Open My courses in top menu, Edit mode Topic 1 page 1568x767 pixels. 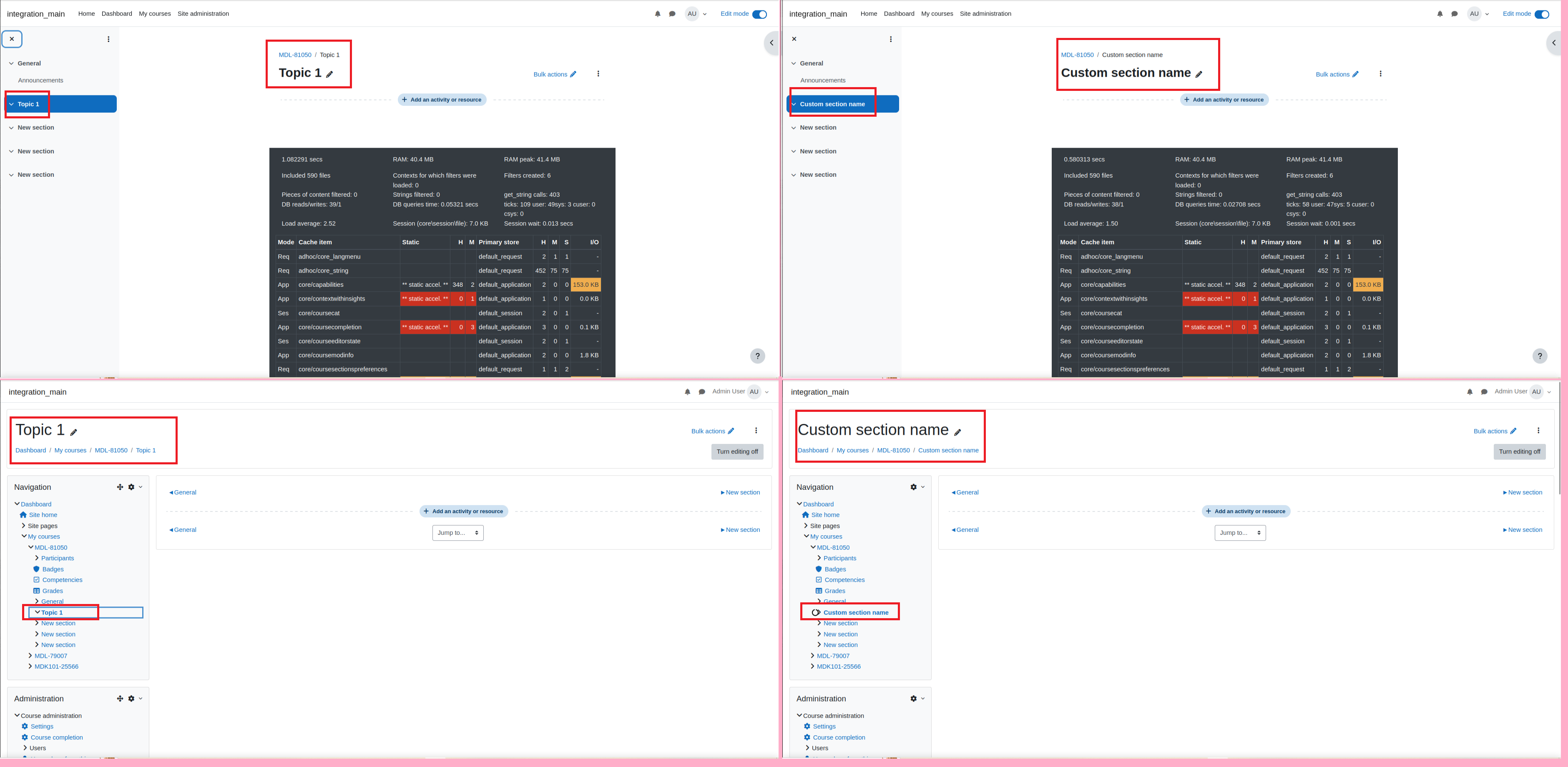(x=155, y=14)
